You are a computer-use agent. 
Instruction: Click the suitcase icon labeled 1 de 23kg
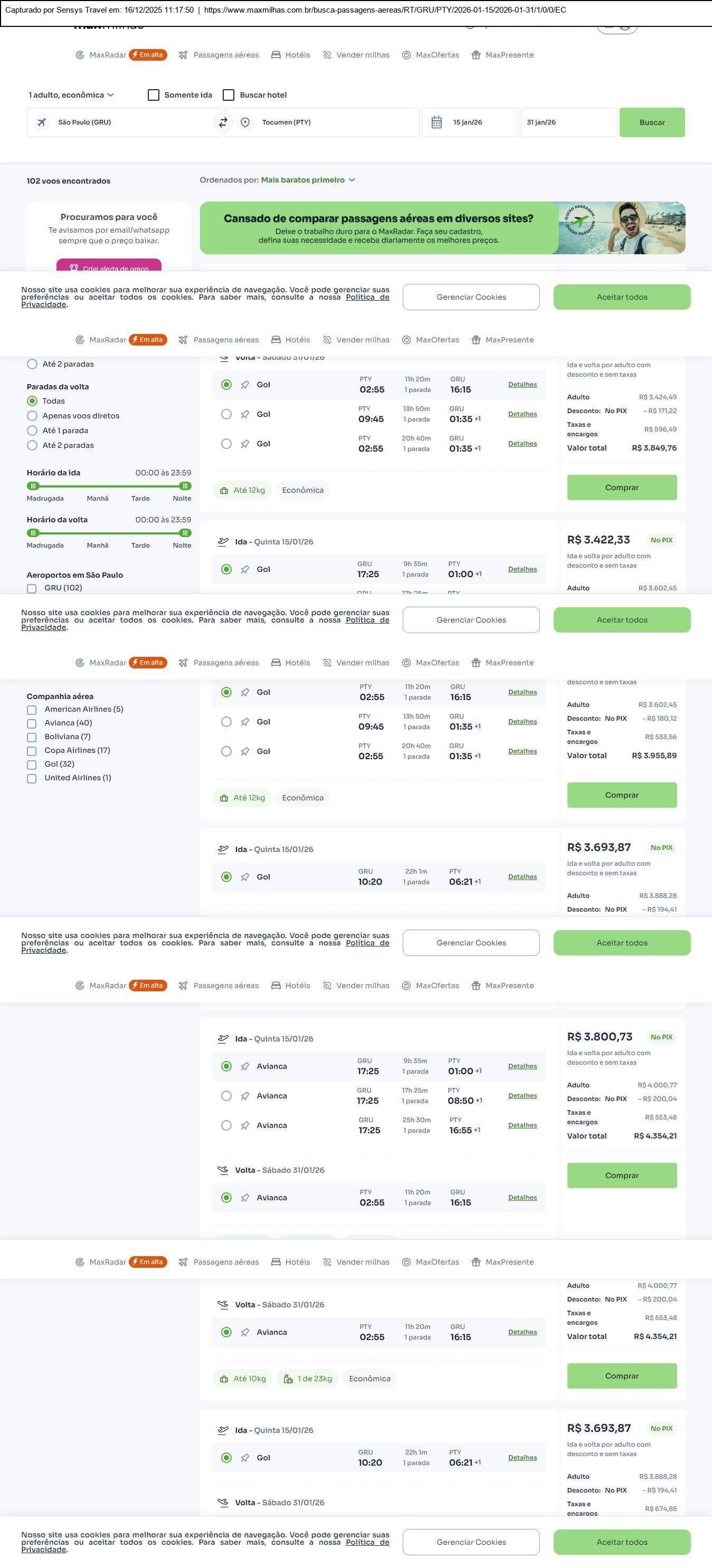point(288,1379)
